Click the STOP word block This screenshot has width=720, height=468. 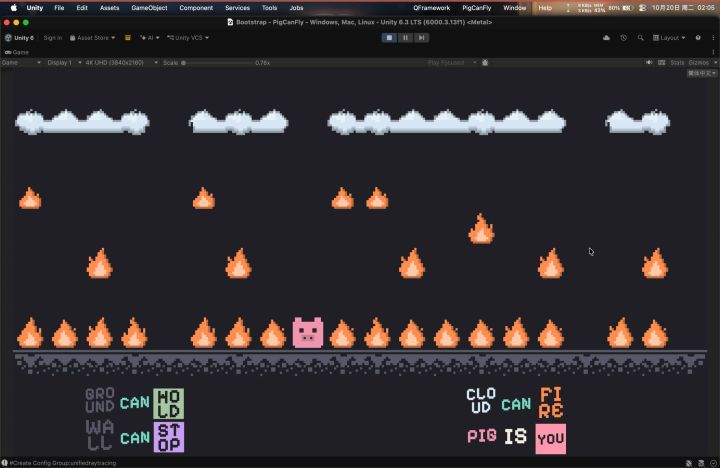tap(169, 437)
